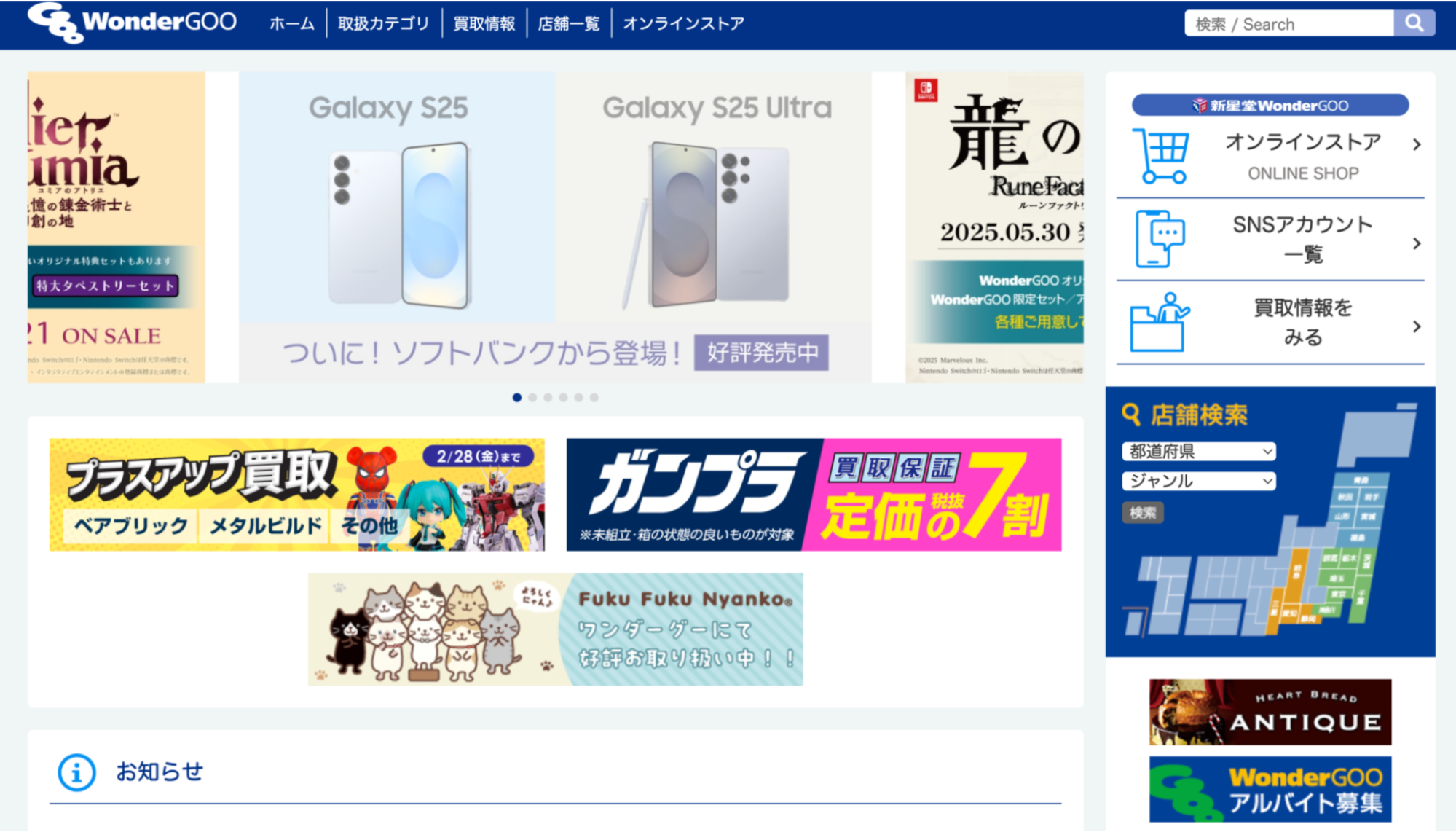
Task: Click the info icon beside お知らせ
Action: coord(76,772)
